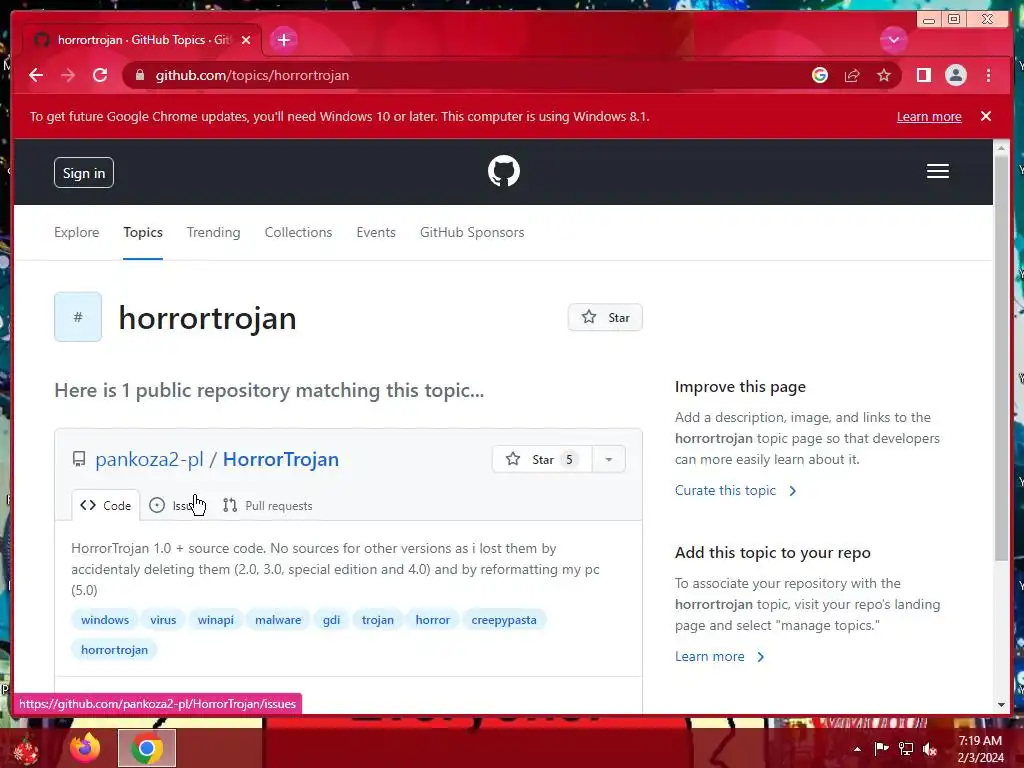
Task: Click the network tray icon
Action: [906, 748]
